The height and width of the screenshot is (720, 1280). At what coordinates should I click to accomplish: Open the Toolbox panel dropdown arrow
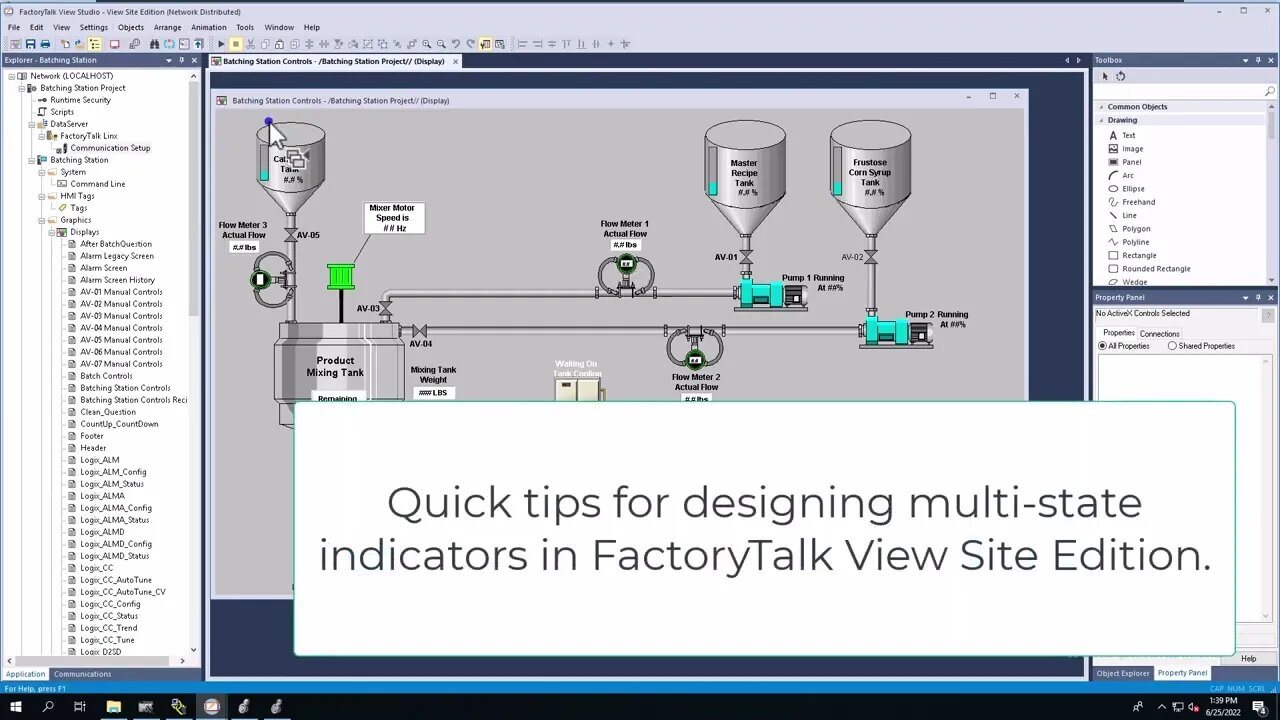1246,60
